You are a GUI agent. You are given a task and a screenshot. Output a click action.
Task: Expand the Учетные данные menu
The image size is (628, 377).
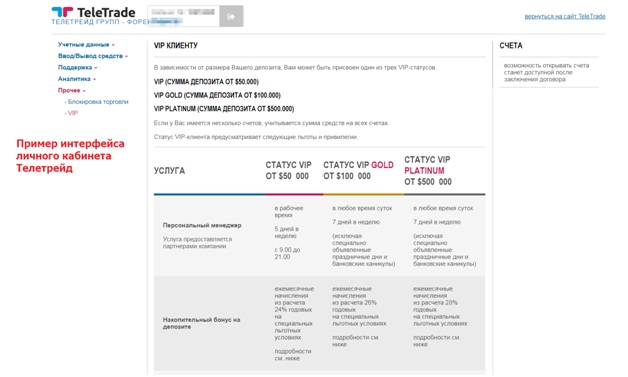pos(86,44)
